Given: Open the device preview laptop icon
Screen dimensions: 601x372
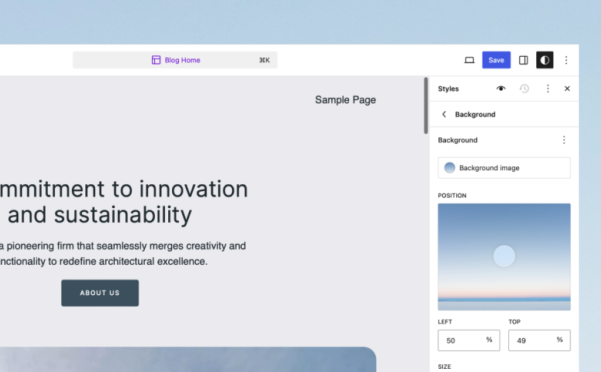Looking at the screenshot, I should [x=469, y=60].
